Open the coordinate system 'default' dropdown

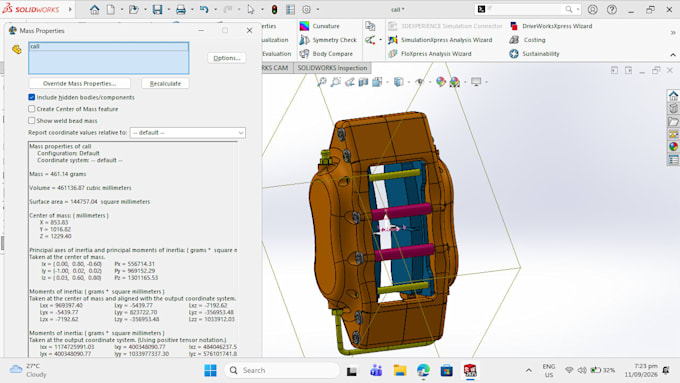click(x=188, y=133)
